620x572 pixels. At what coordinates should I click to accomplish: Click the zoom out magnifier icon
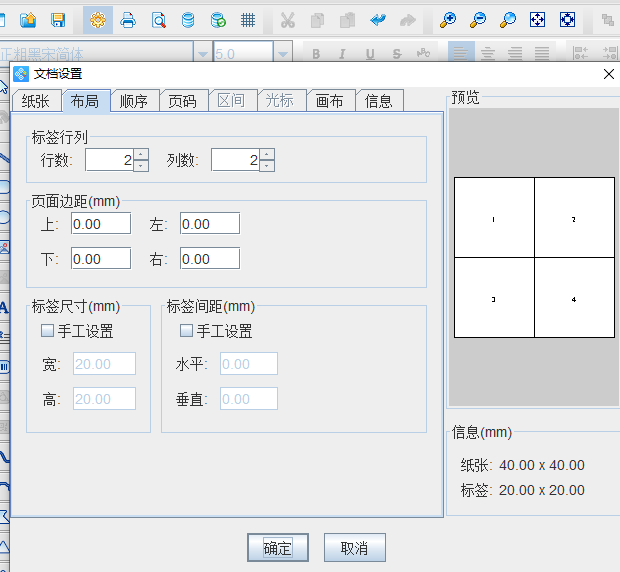[x=478, y=20]
